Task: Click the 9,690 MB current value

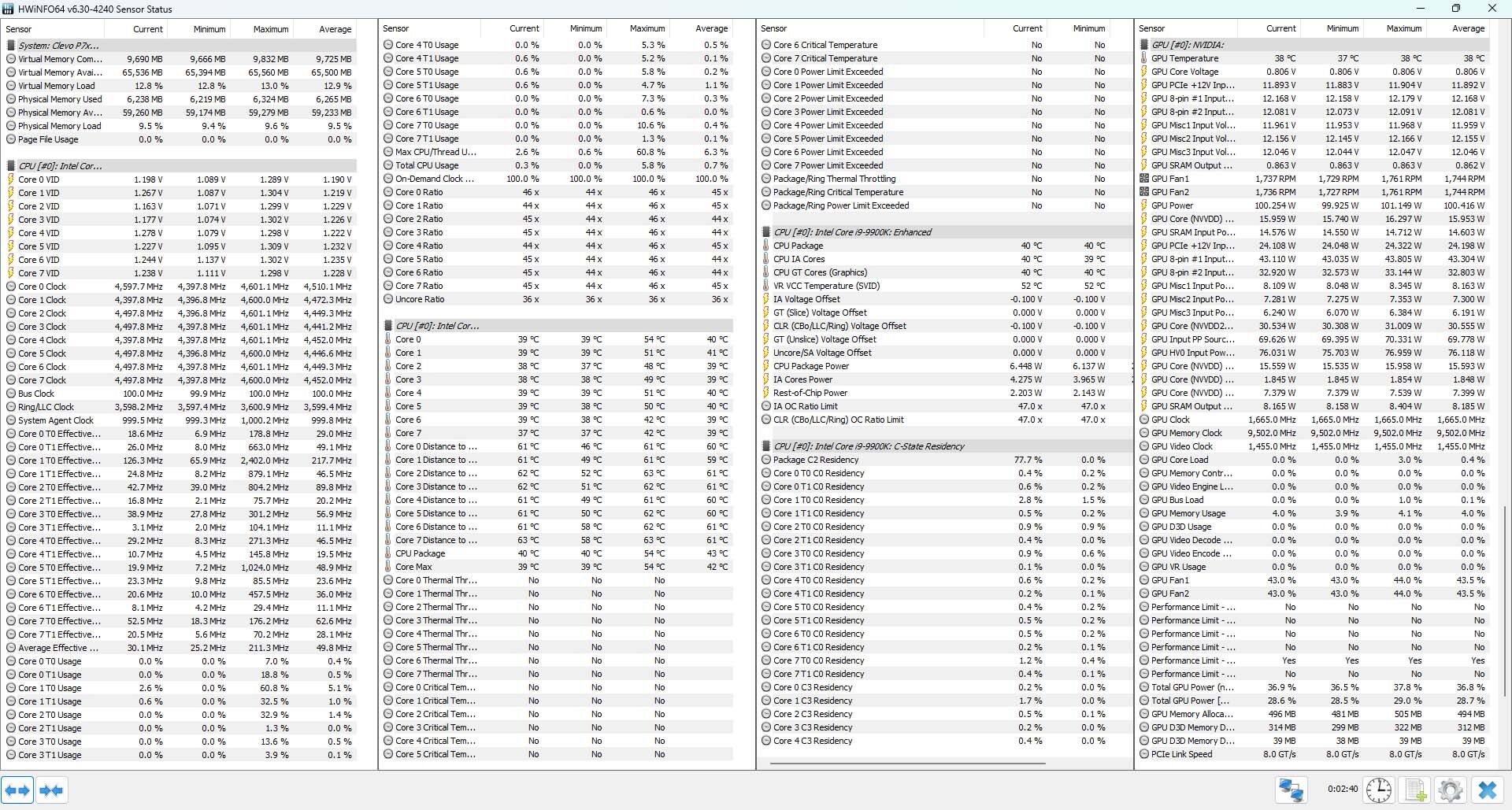Action: click(x=144, y=59)
